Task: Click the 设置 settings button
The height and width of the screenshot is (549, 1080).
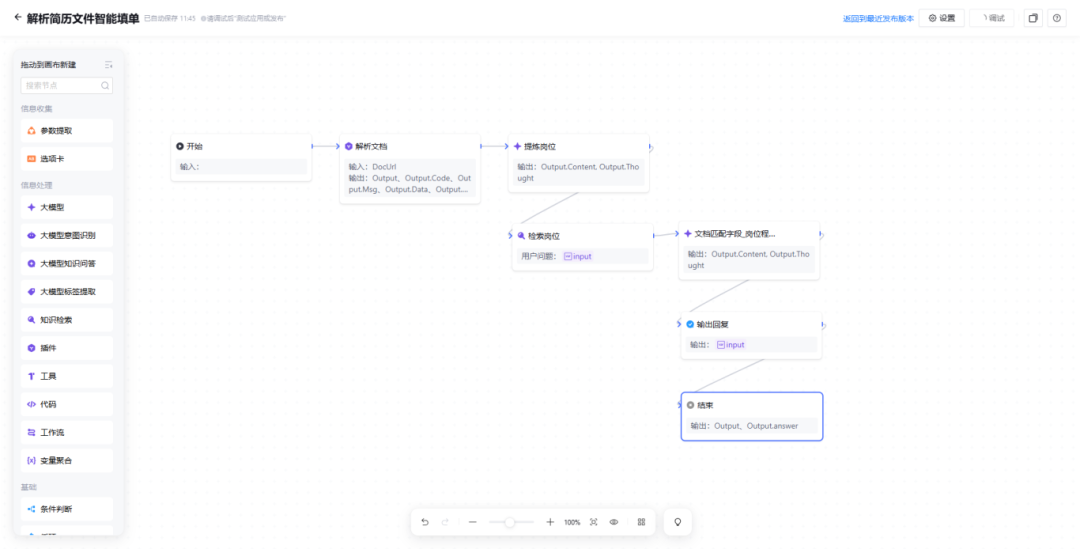Action: (x=942, y=18)
